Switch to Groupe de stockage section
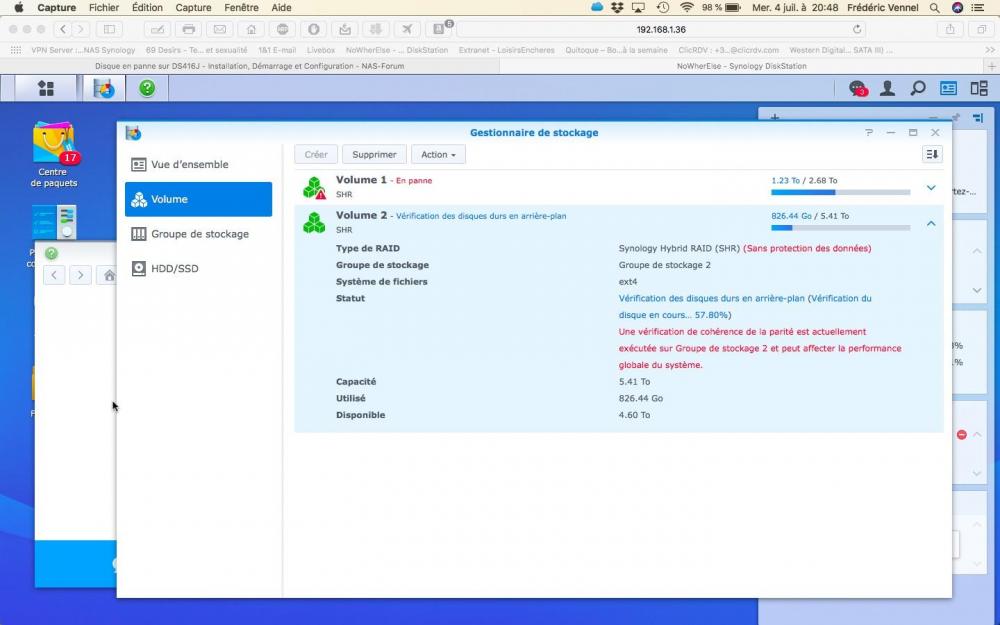 [199, 234]
